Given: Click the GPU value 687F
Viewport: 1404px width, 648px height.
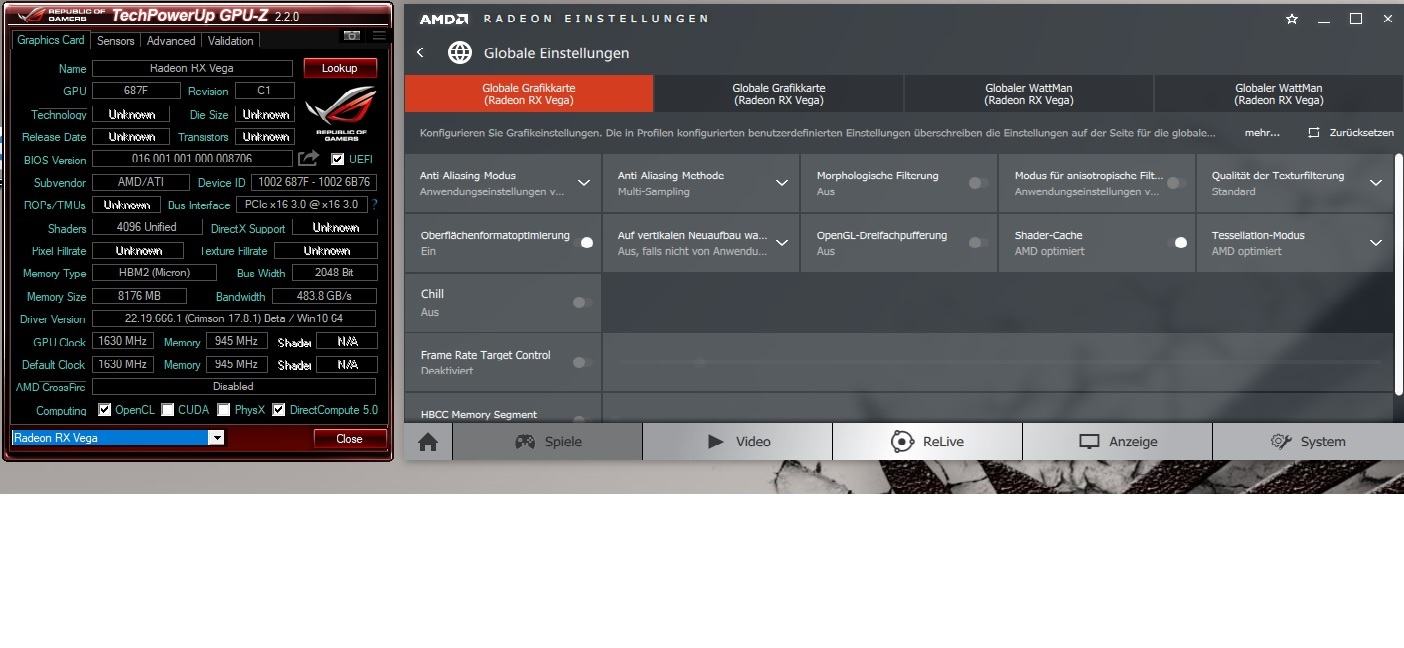Looking at the screenshot, I should coord(135,91).
